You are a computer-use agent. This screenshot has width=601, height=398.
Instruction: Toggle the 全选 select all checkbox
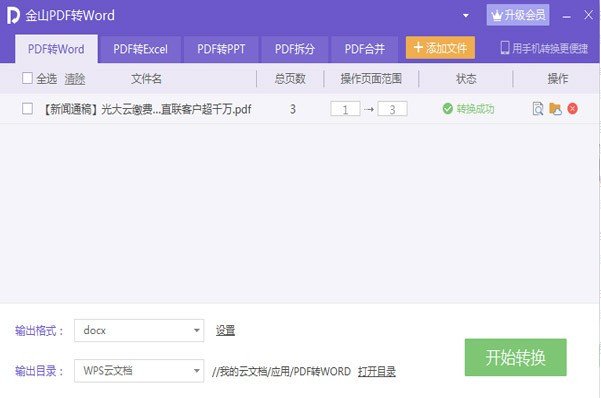(27, 78)
